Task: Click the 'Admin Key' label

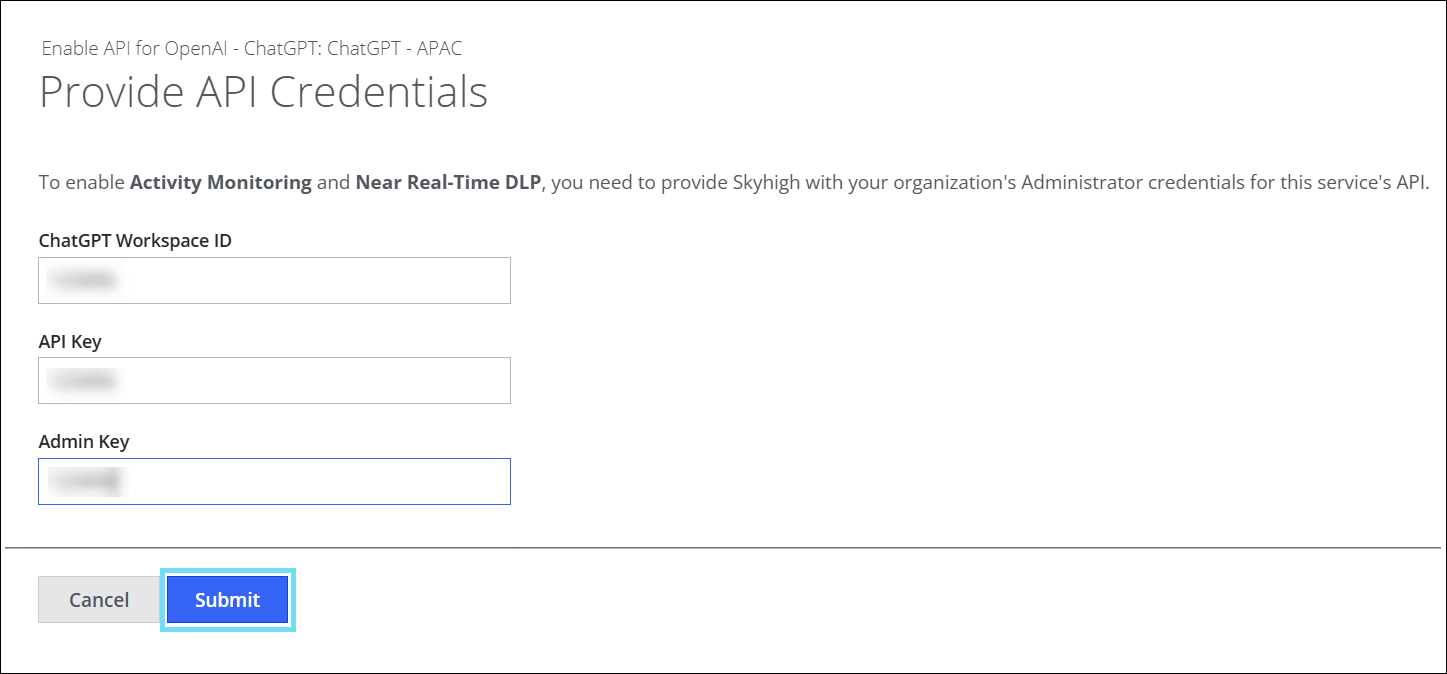Action: (84, 441)
